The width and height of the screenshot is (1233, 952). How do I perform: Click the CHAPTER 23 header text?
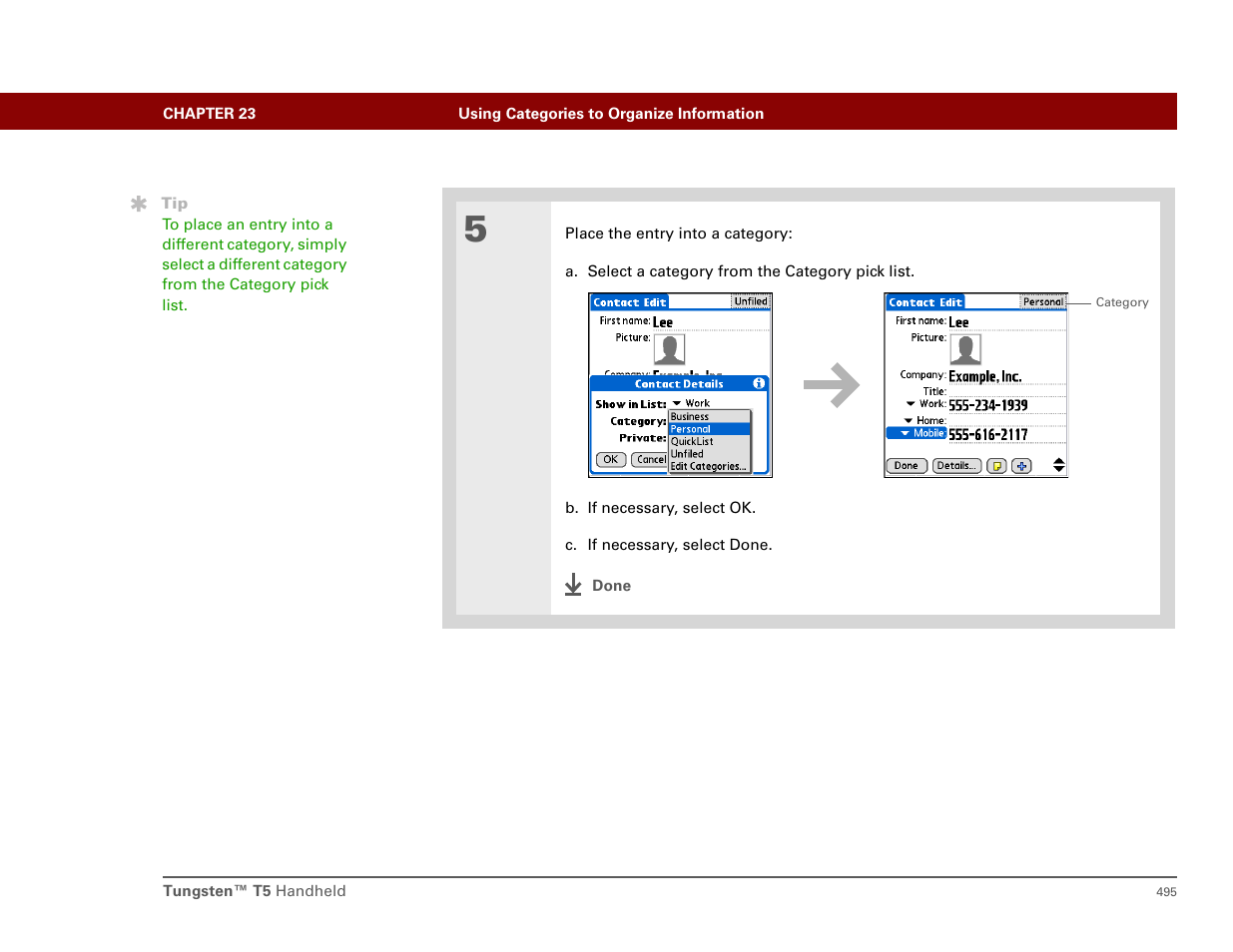click(210, 114)
